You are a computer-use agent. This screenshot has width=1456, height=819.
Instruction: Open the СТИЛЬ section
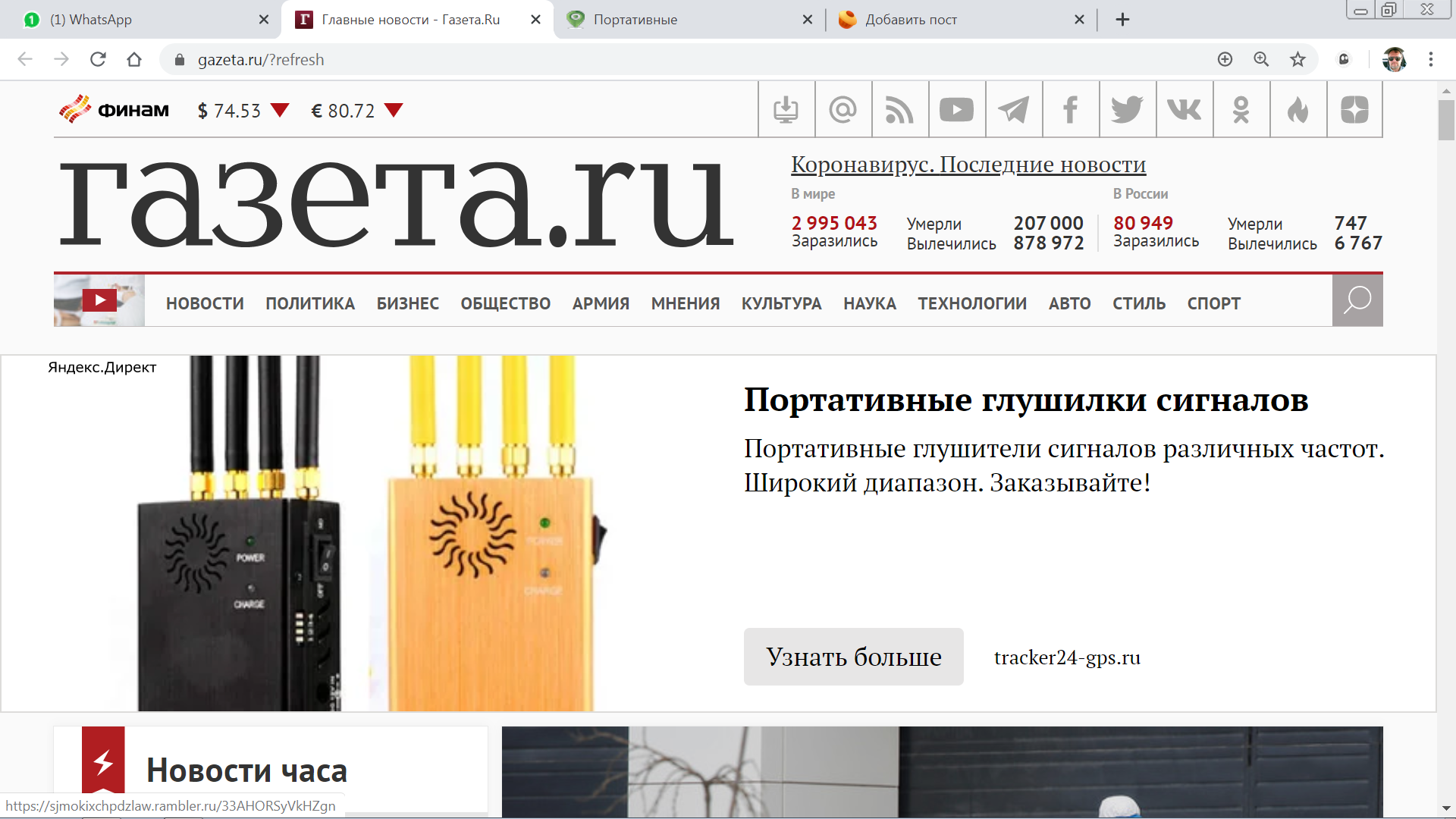click(x=1139, y=303)
